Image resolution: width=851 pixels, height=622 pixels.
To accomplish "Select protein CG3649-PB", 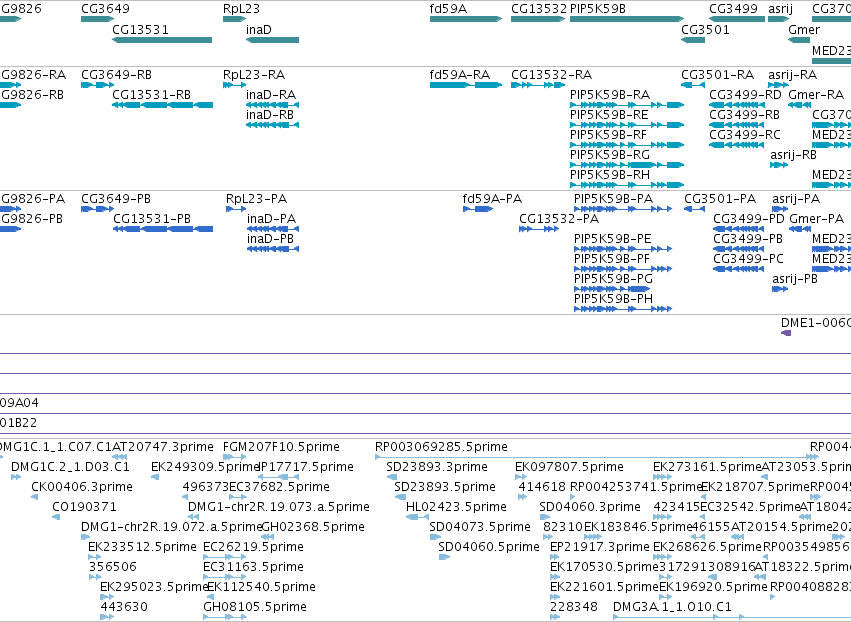I will point(97,209).
